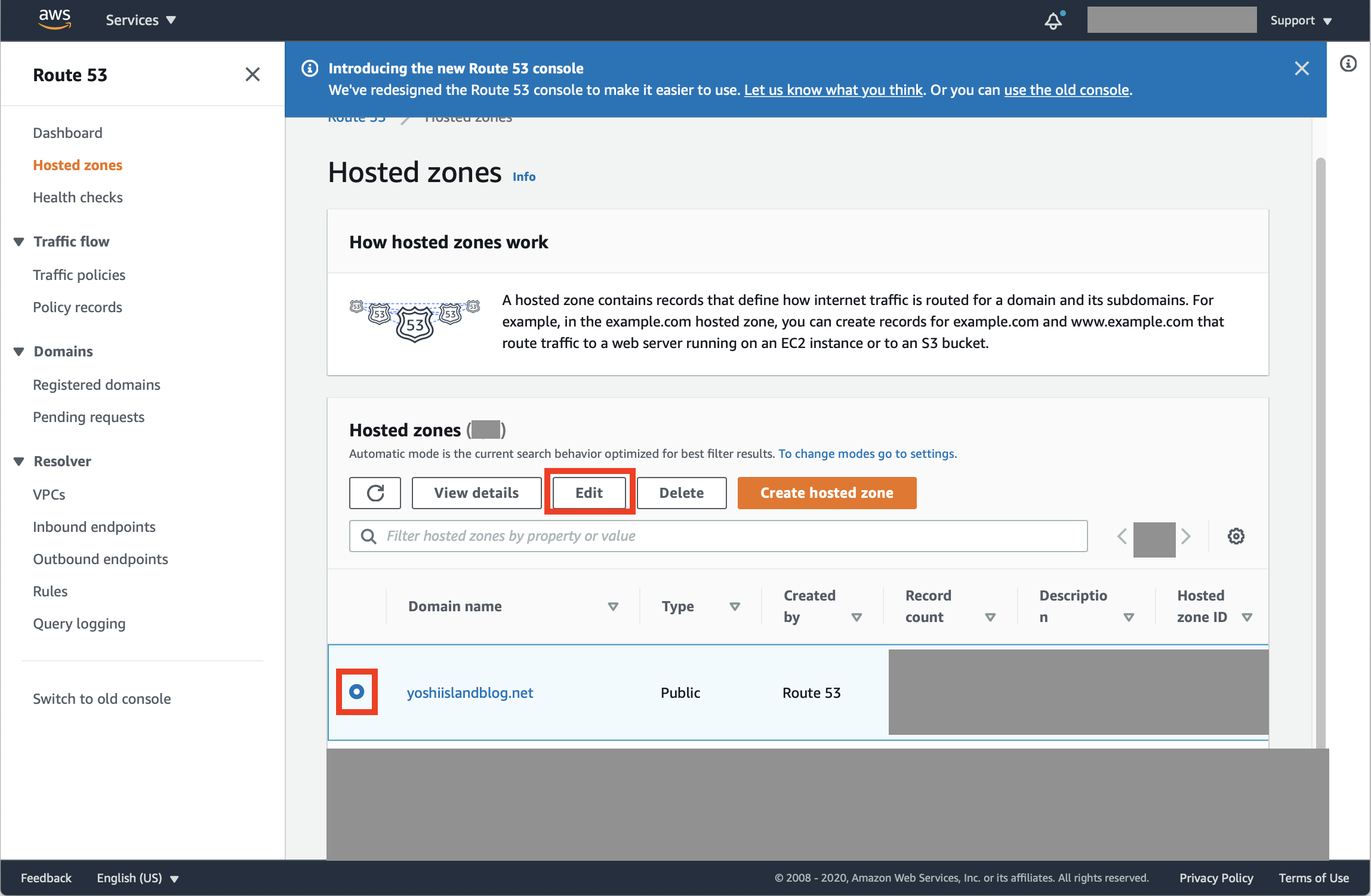Sort by Type column

735,606
